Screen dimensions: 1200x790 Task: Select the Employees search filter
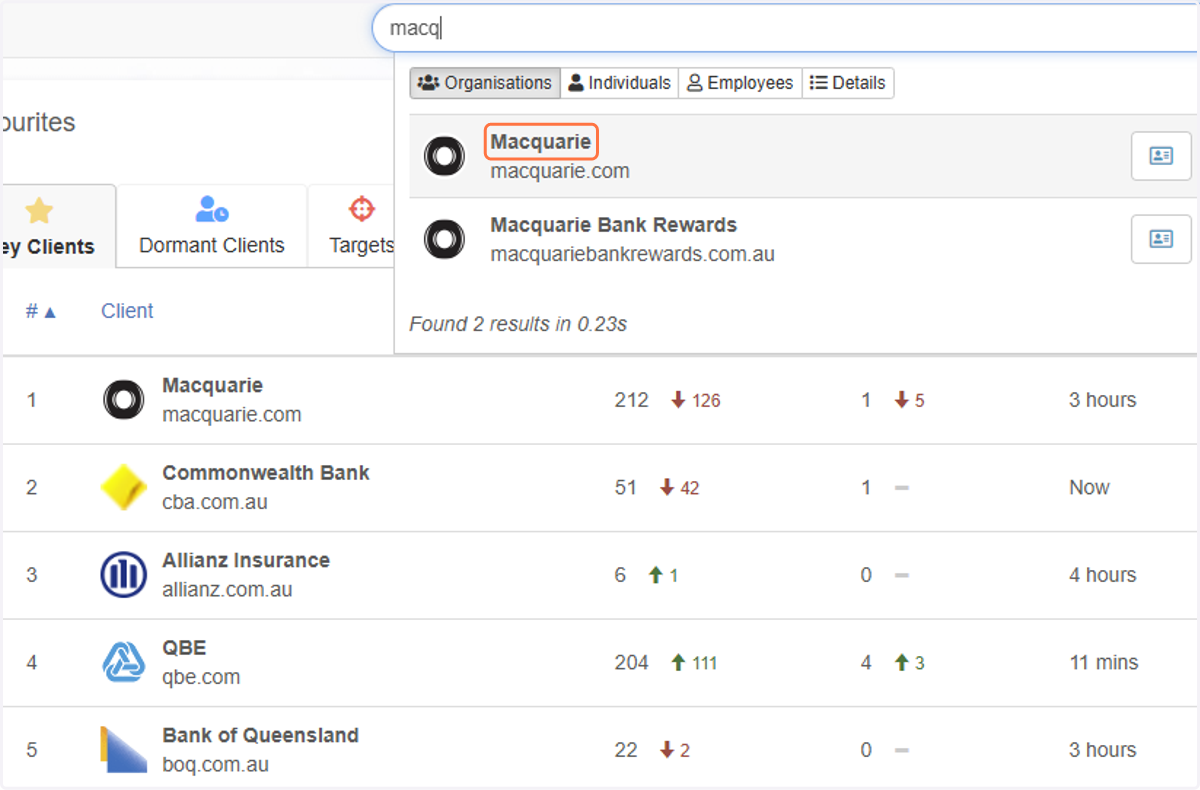pos(740,83)
